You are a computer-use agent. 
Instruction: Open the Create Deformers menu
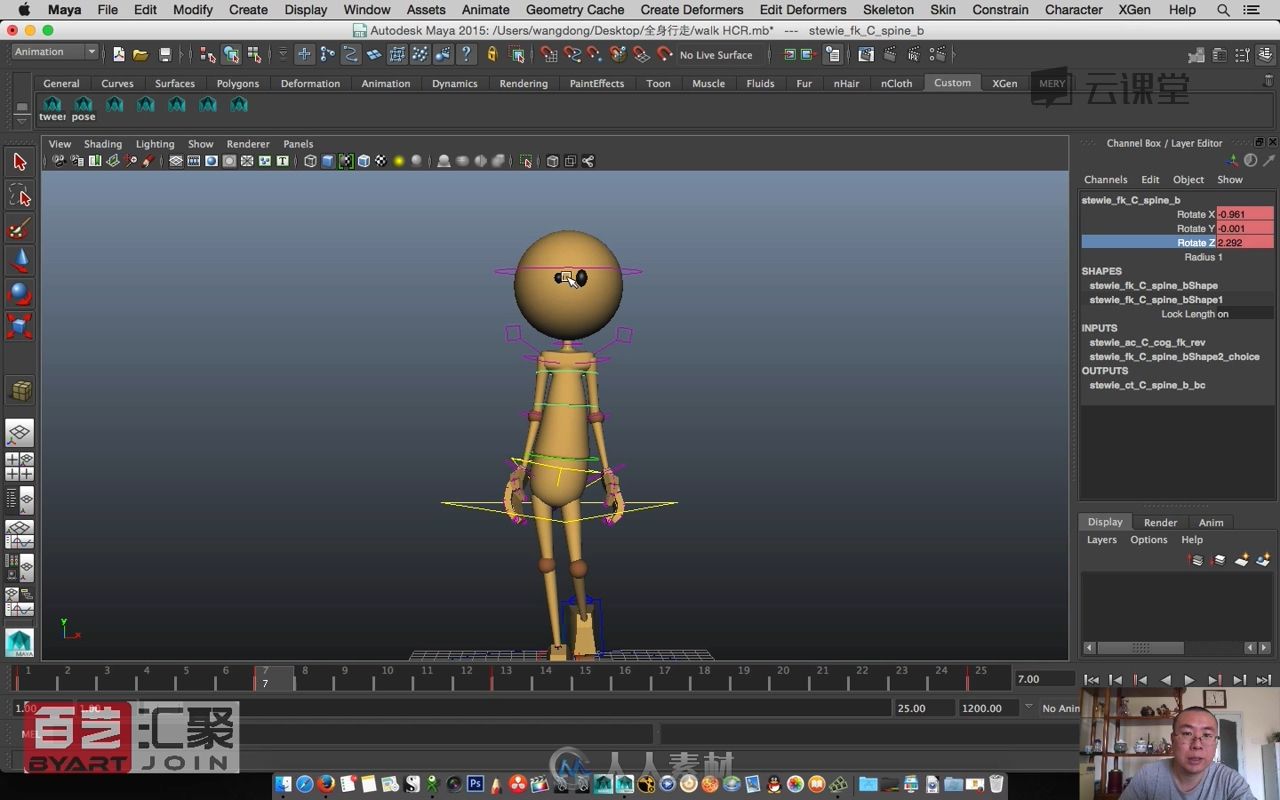[x=692, y=9]
